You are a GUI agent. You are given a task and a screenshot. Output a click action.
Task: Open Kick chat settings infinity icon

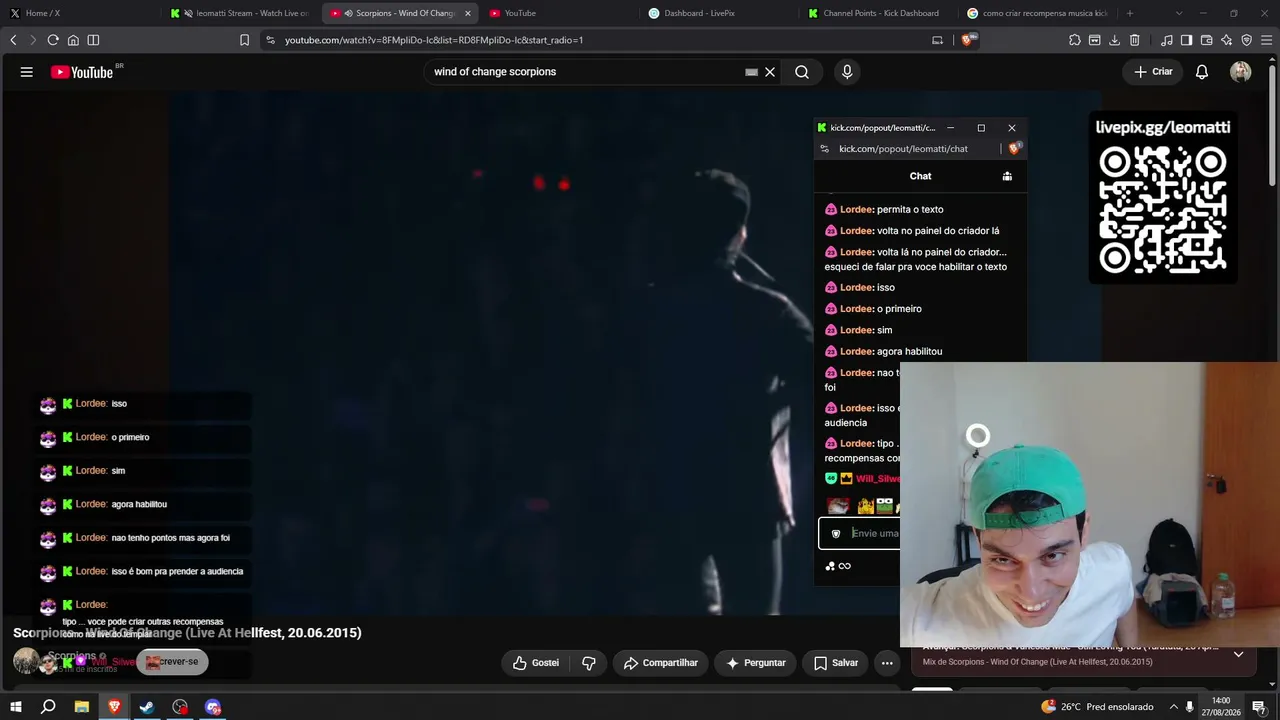[x=845, y=566]
